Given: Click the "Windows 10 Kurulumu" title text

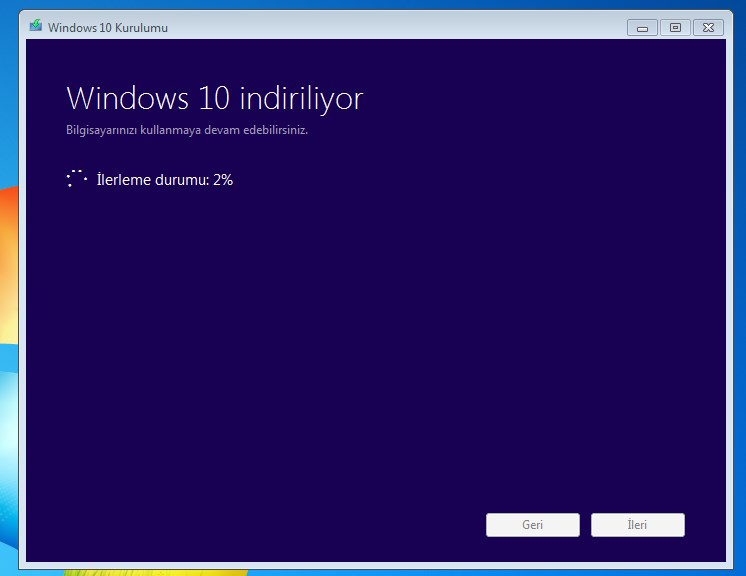Looking at the screenshot, I should click(x=108, y=28).
